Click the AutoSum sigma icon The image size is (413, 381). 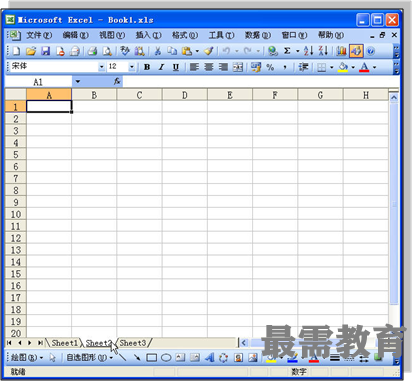tap(287, 51)
